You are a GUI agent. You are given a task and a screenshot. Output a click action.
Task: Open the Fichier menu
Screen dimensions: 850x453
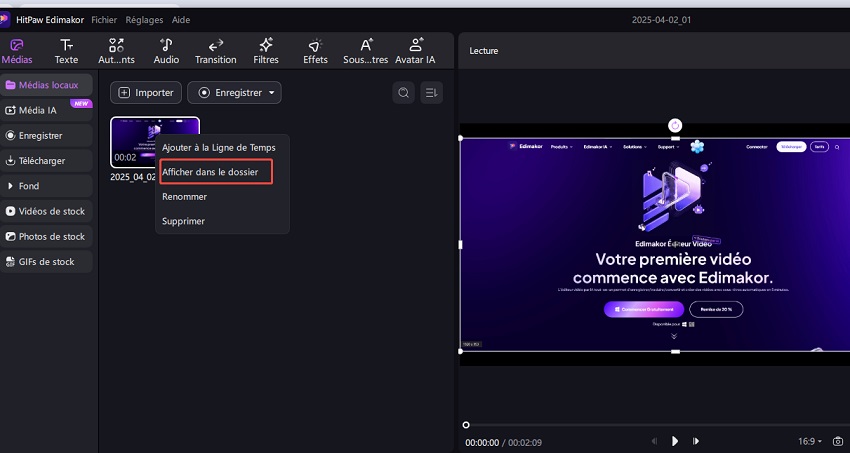click(104, 20)
